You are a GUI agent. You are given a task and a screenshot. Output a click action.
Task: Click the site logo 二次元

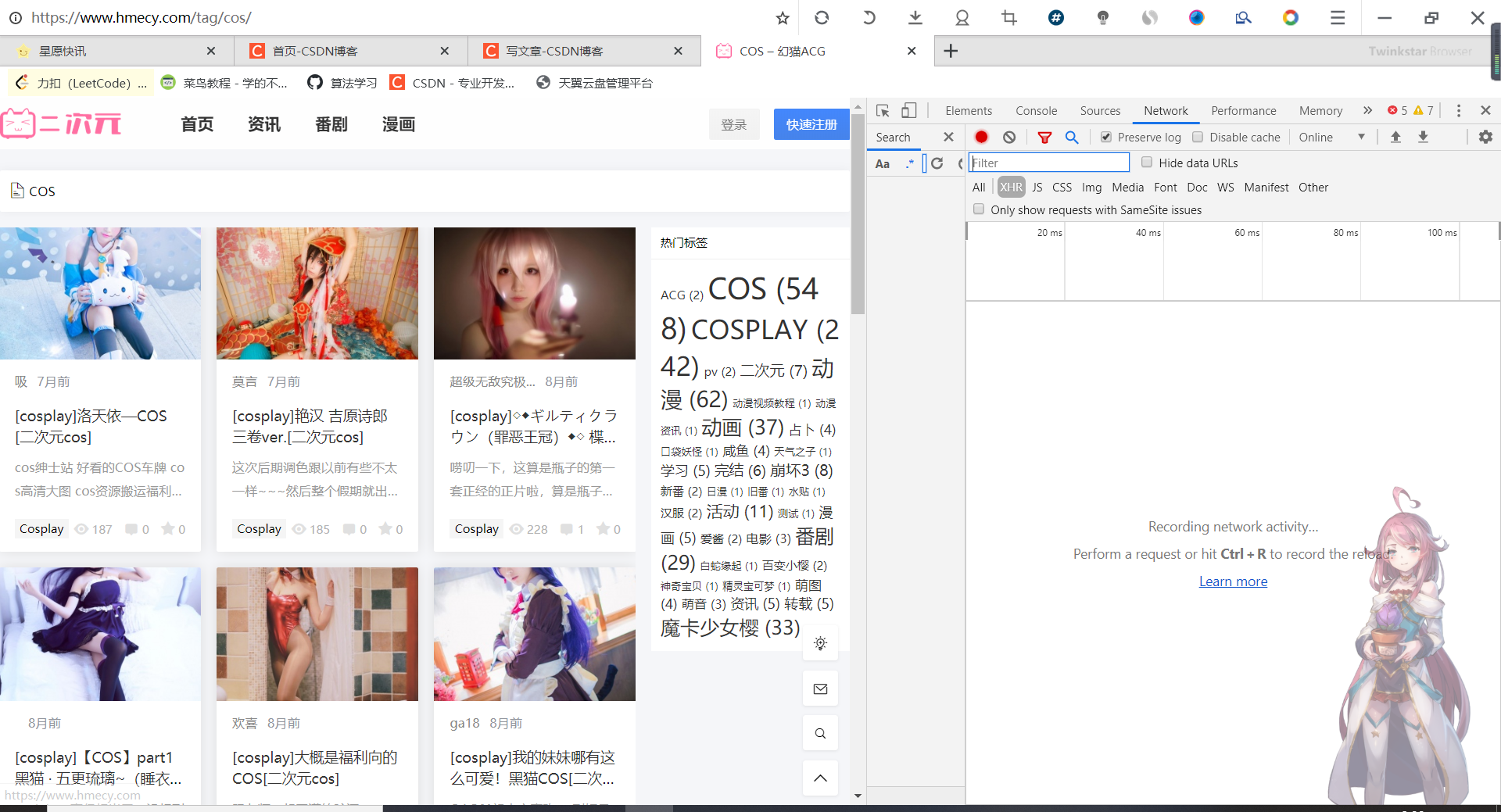pos(61,123)
